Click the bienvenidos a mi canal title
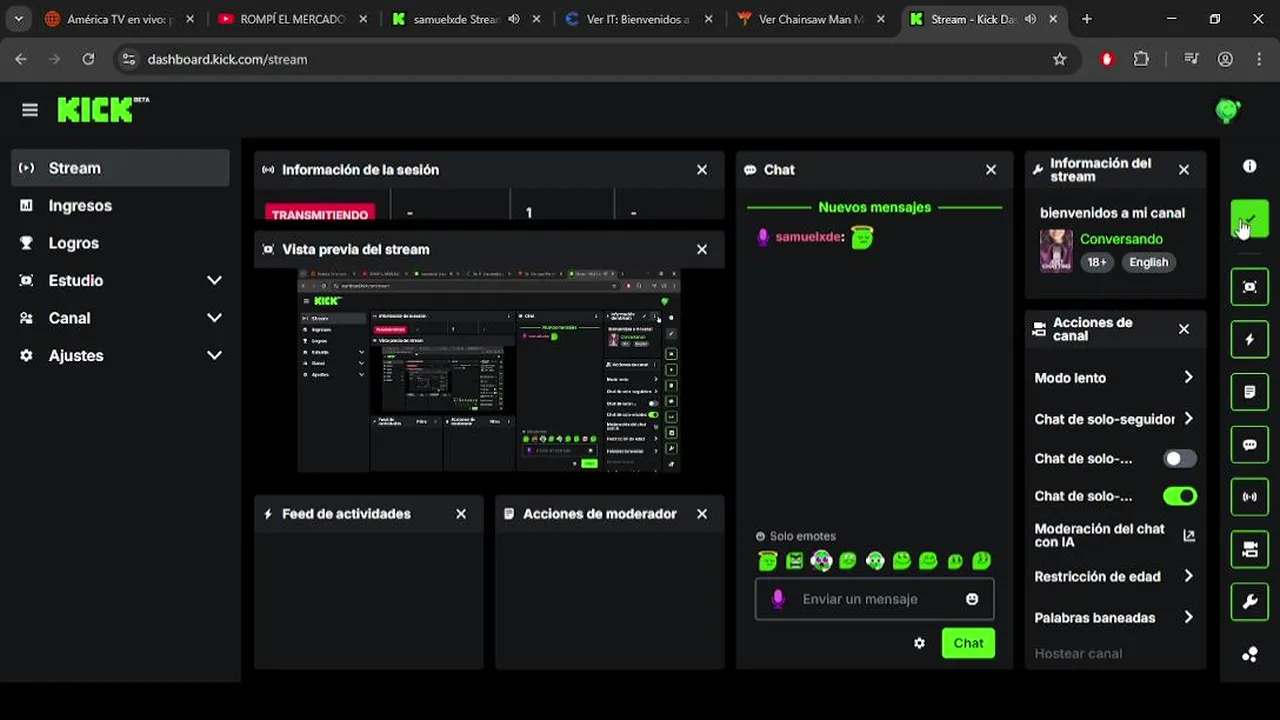Image resolution: width=1280 pixels, height=720 pixels. click(1112, 213)
